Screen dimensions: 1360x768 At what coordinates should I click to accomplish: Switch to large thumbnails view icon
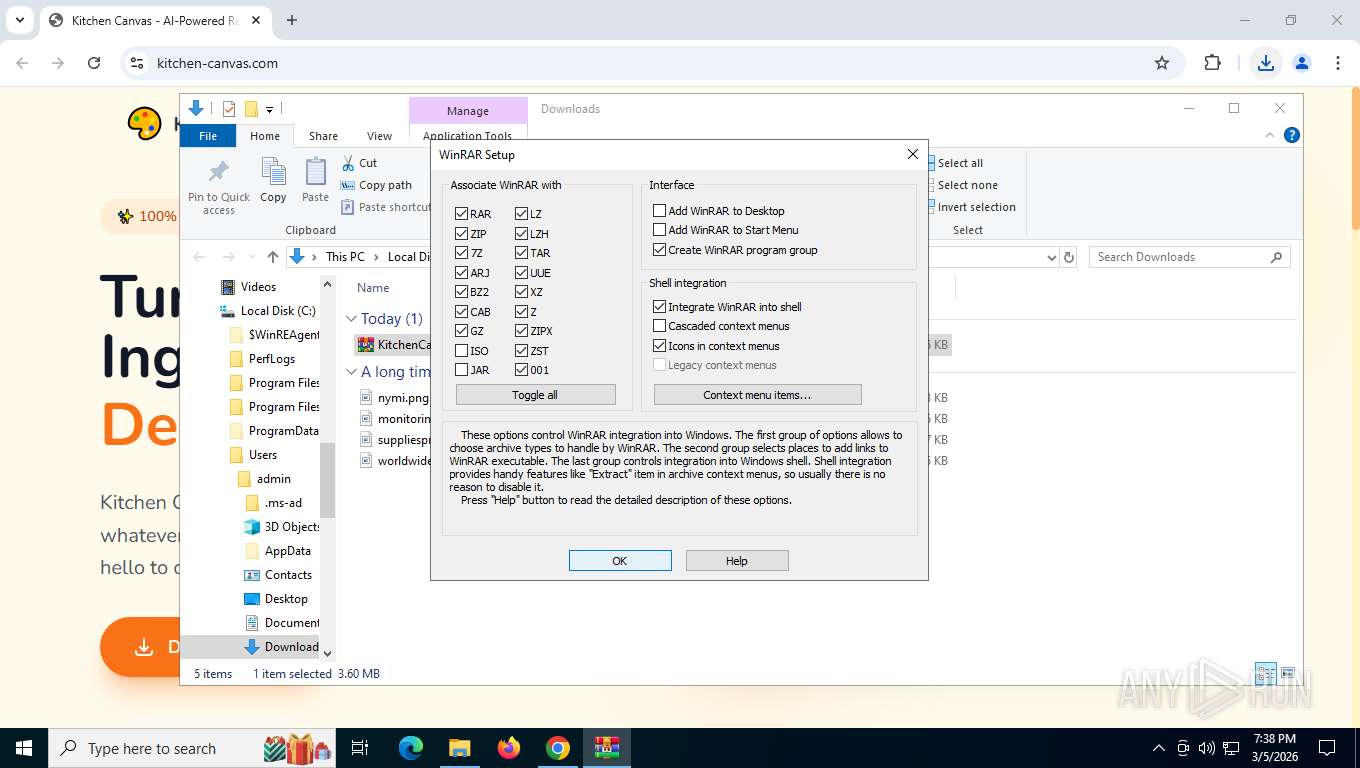(1288, 673)
